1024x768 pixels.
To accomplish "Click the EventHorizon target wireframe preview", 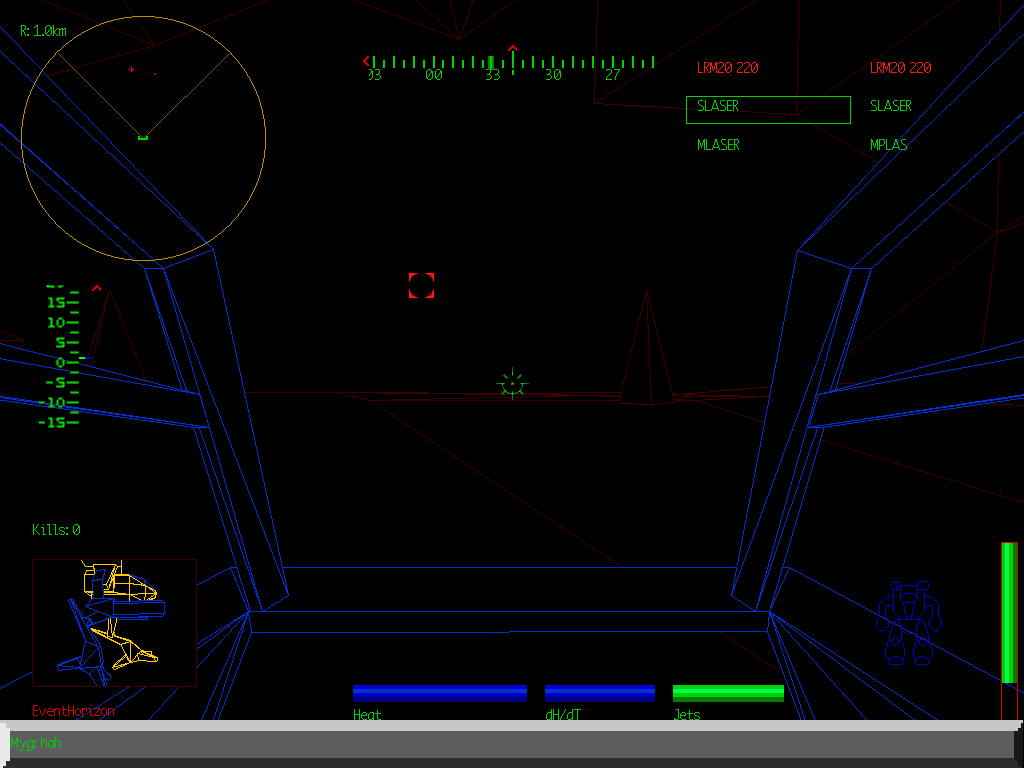I will [x=114, y=622].
